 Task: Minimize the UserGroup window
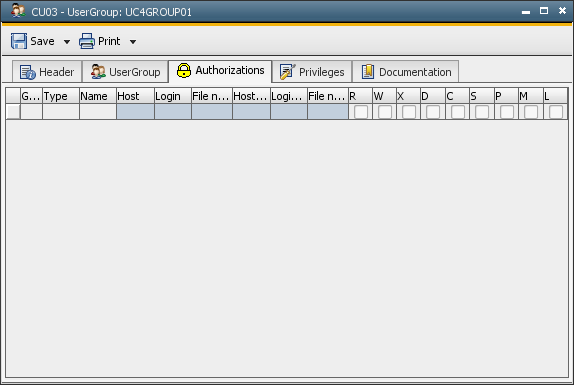point(526,12)
